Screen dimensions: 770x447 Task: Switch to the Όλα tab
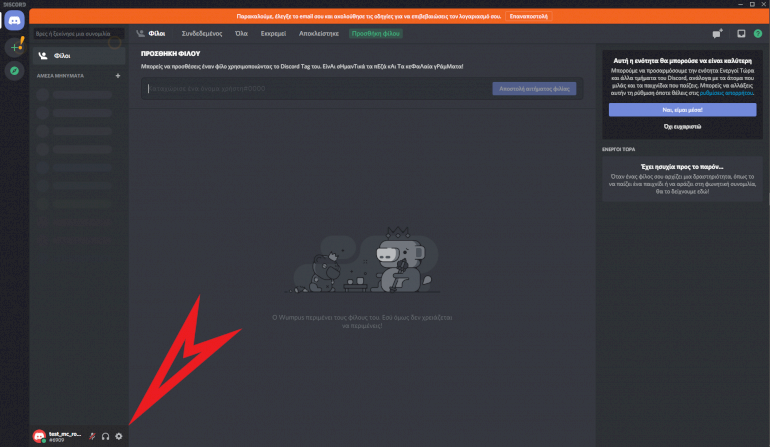[x=241, y=33]
